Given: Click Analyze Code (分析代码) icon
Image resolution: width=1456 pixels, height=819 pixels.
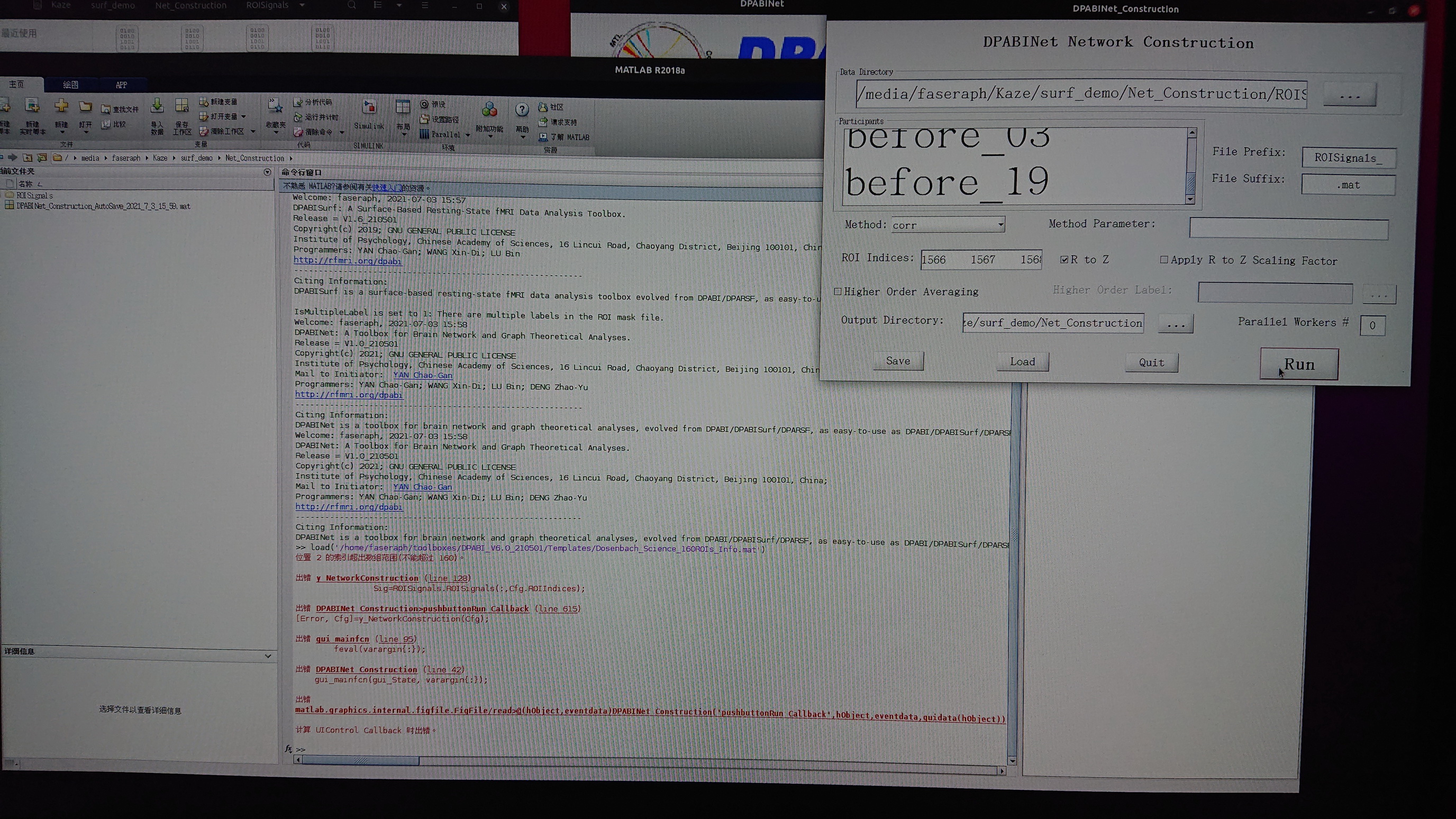Looking at the screenshot, I should pos(298,102).
